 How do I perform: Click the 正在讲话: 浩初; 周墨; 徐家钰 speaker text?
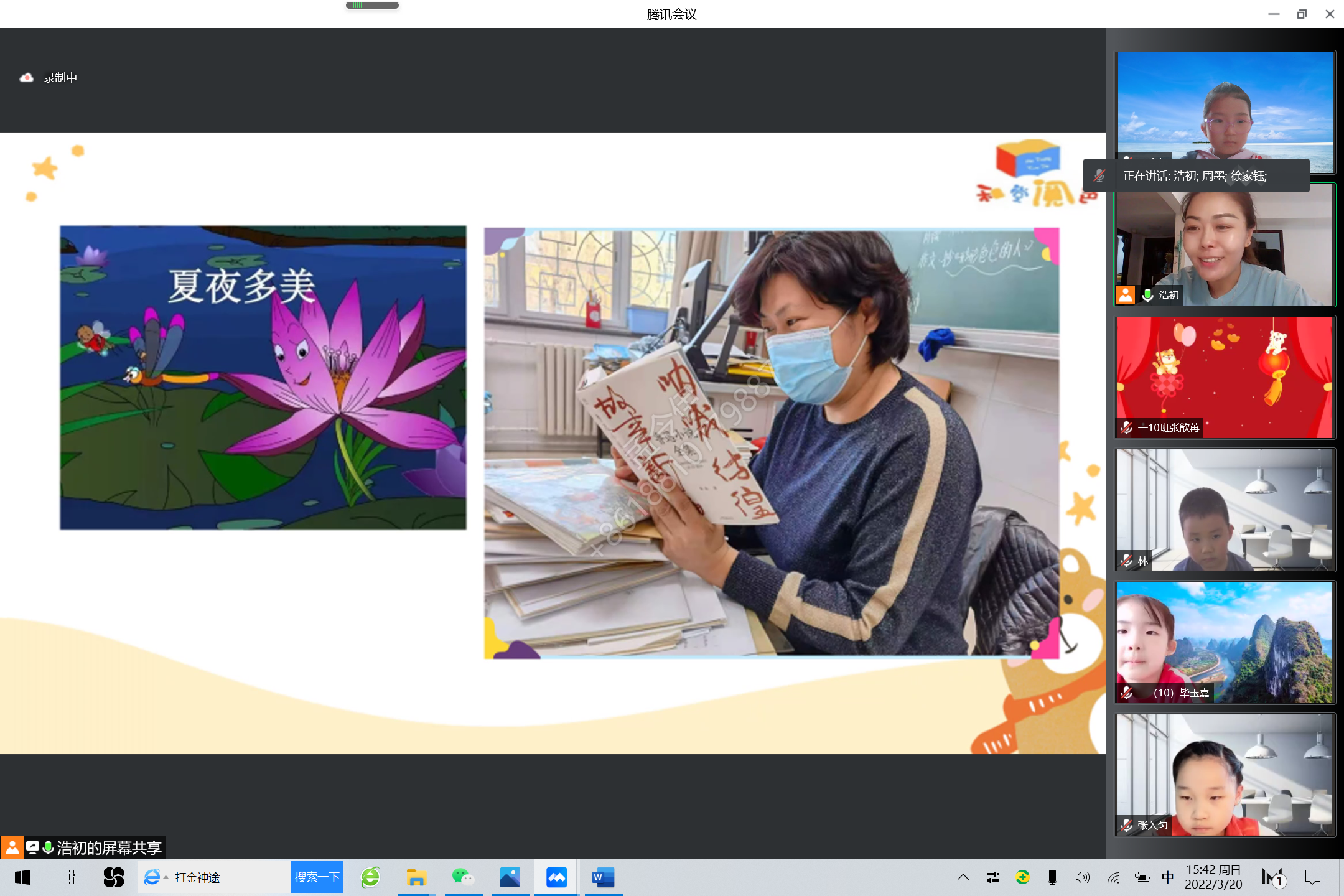click(1195, 176)
